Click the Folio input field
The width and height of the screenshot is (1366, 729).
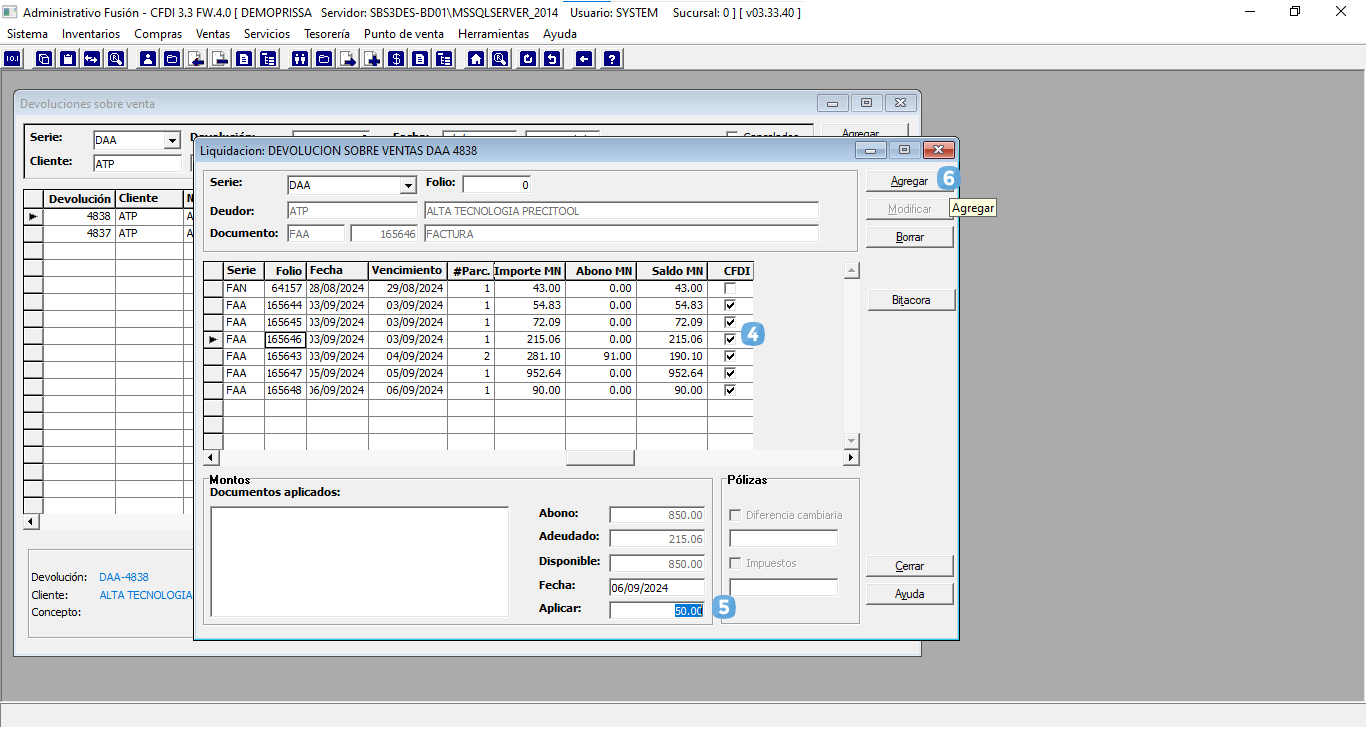pyautogui.click(x=497, y=185)
